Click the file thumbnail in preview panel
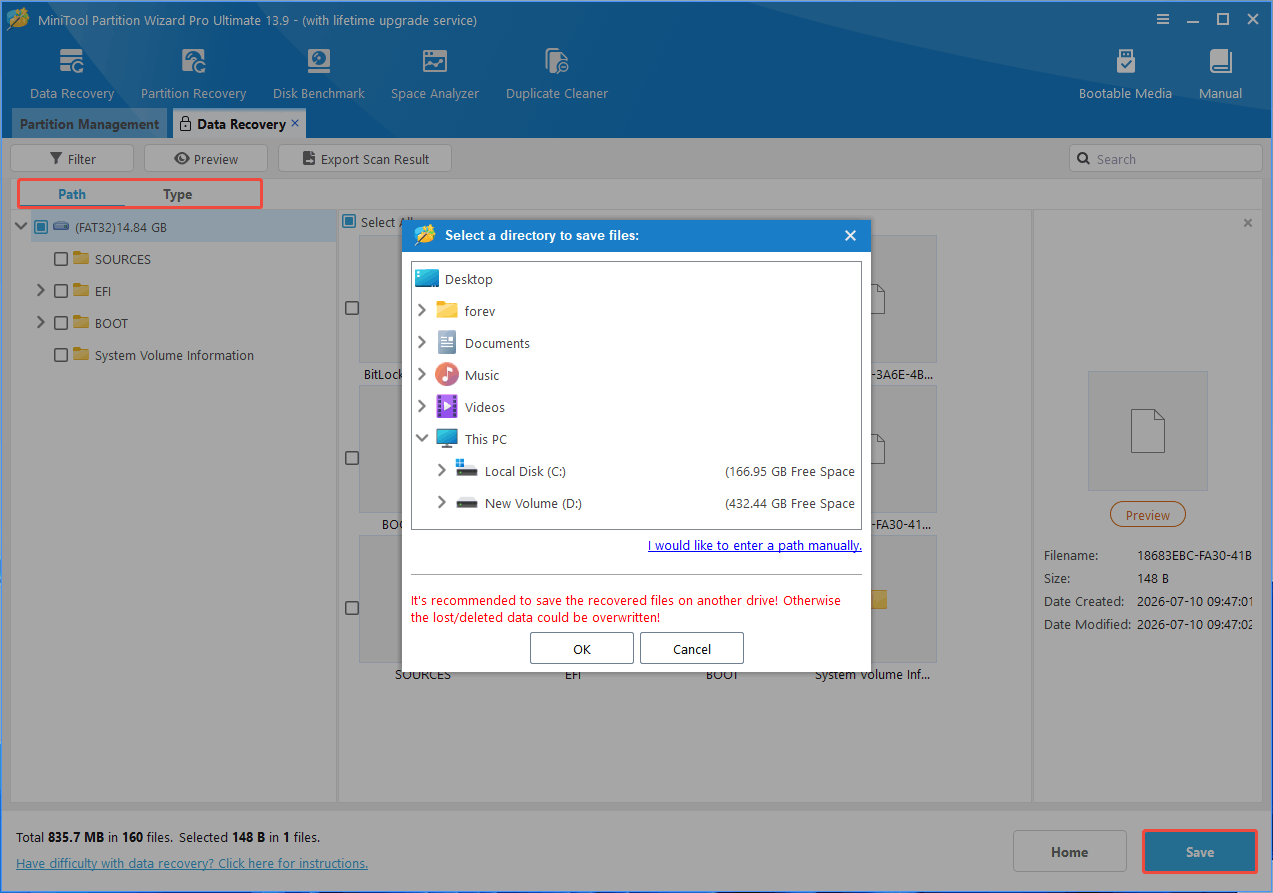Viewport: 1273px width, 893px height. (1147, 431)
